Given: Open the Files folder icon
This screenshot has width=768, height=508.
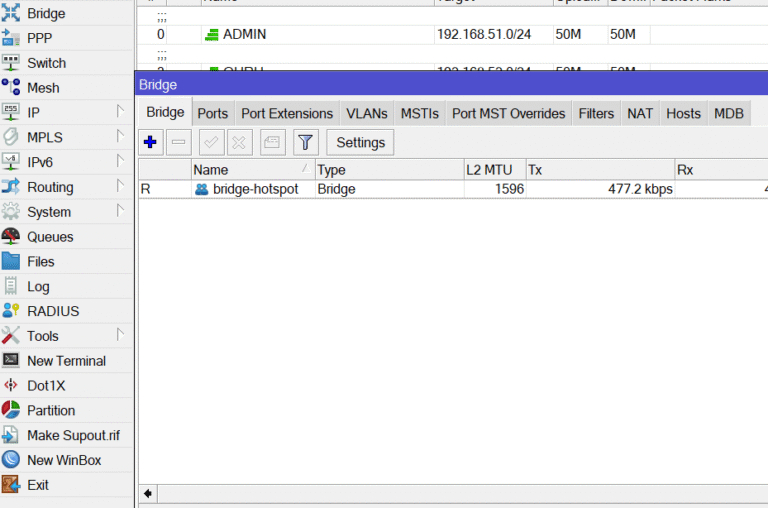Looking at the screenshot, I should pos(11,262).
